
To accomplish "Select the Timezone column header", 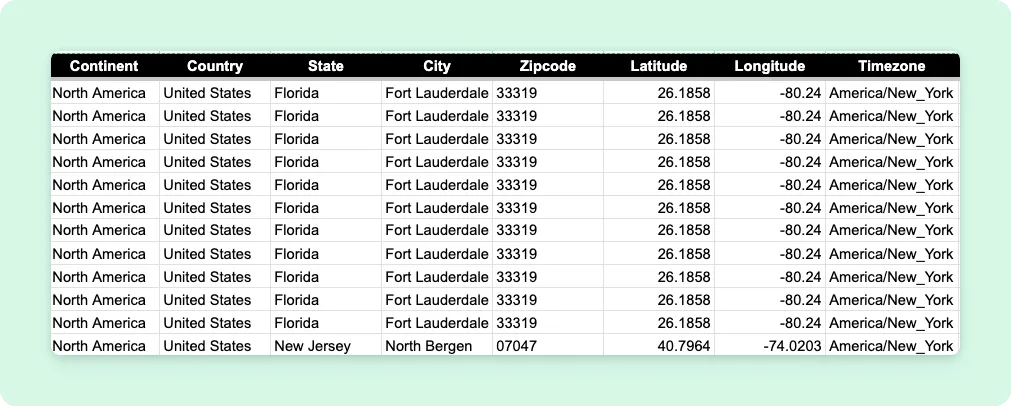I will coord(892,66).
